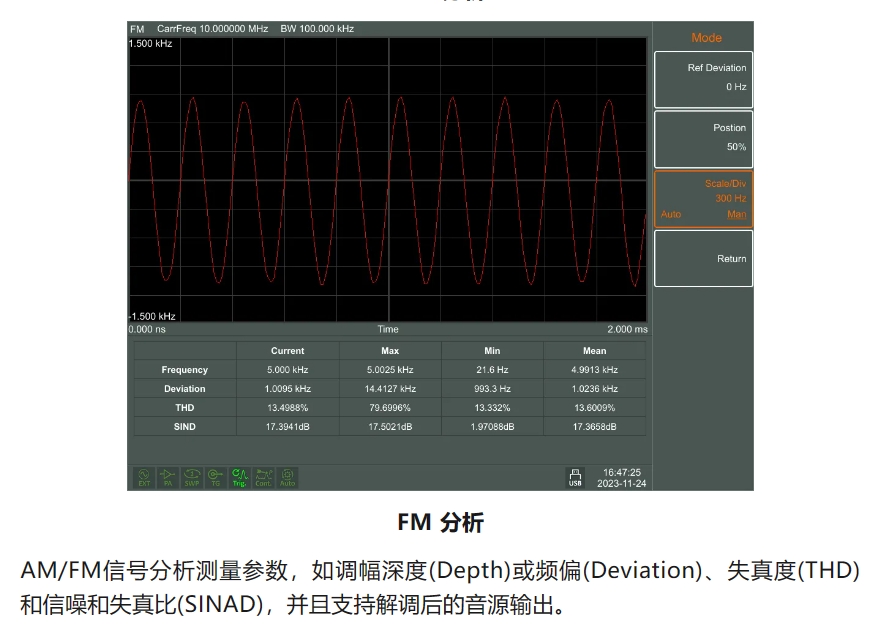This screenshot has height=639, width=880.
Task: Click the PA preamplifier status icon
Action: [167, 478]
